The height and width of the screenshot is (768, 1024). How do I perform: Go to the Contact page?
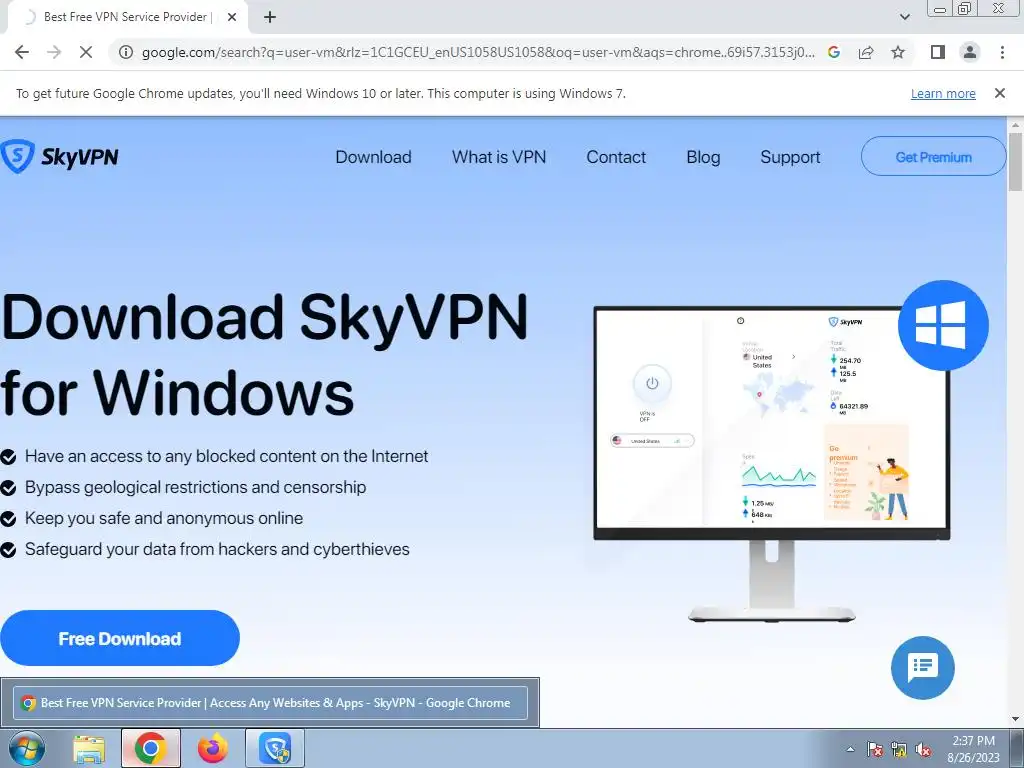616,157
